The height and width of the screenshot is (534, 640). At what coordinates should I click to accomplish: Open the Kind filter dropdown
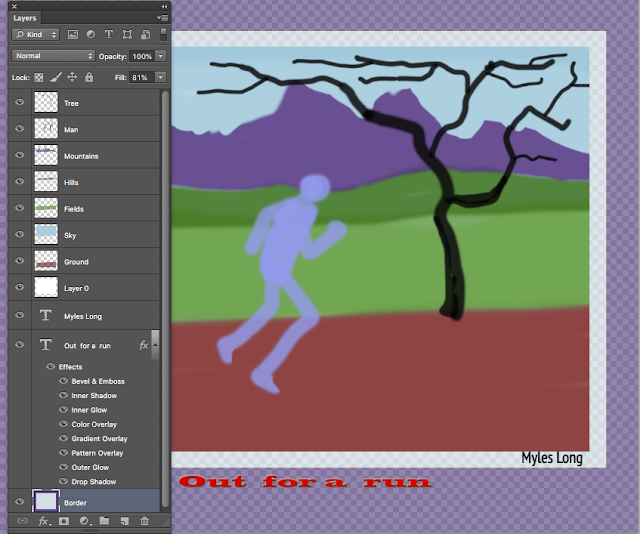(x=36, y=35)
